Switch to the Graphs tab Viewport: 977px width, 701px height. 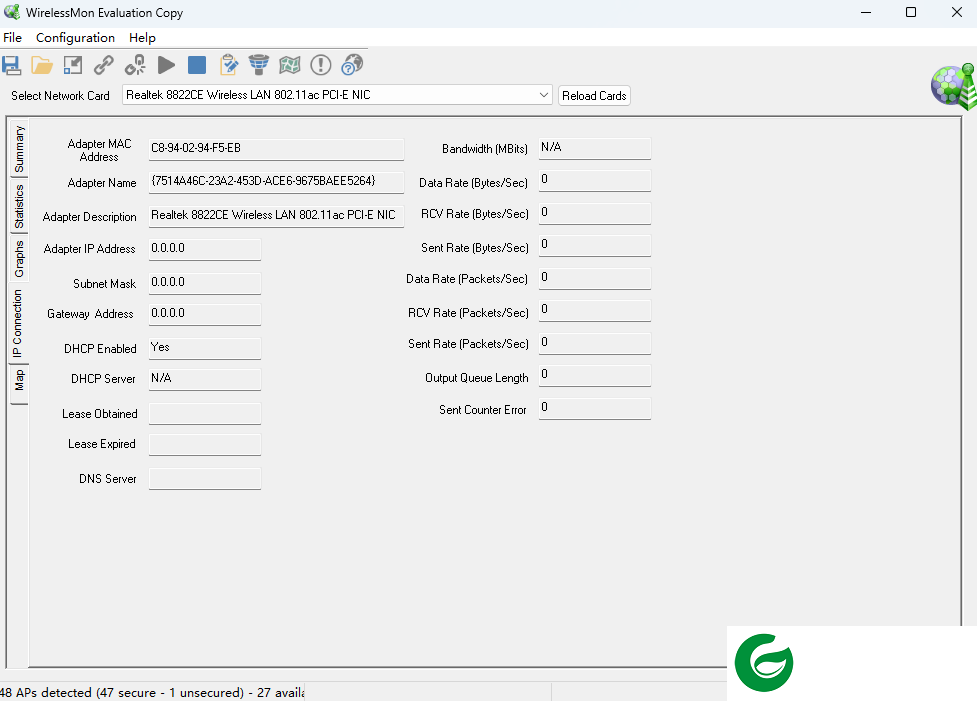pos(19,259)
